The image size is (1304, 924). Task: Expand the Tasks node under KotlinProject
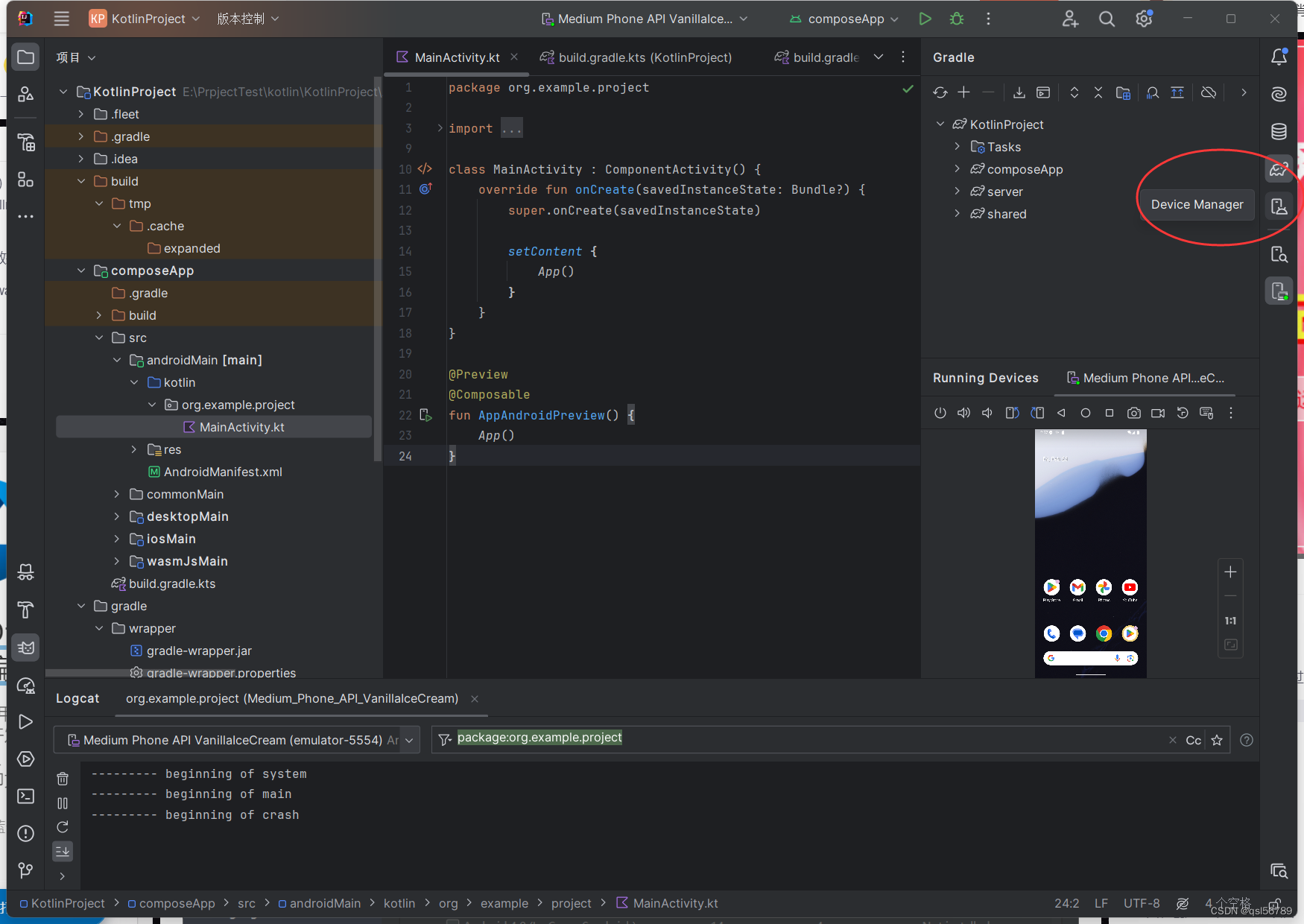pyautogui.click(x=958, y=147)
